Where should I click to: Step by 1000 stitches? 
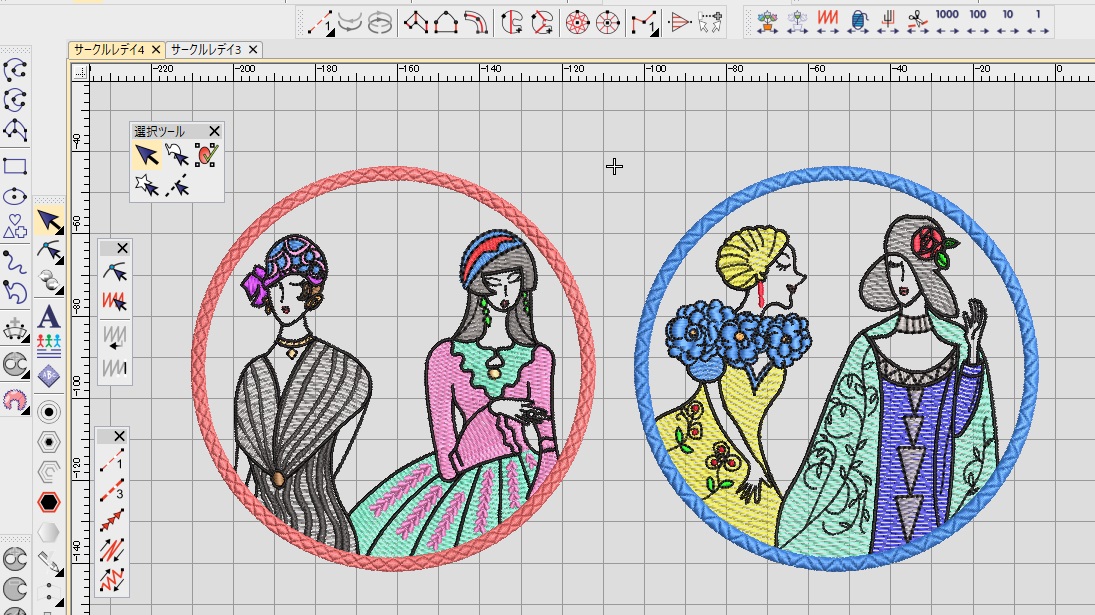coord(947,22)
